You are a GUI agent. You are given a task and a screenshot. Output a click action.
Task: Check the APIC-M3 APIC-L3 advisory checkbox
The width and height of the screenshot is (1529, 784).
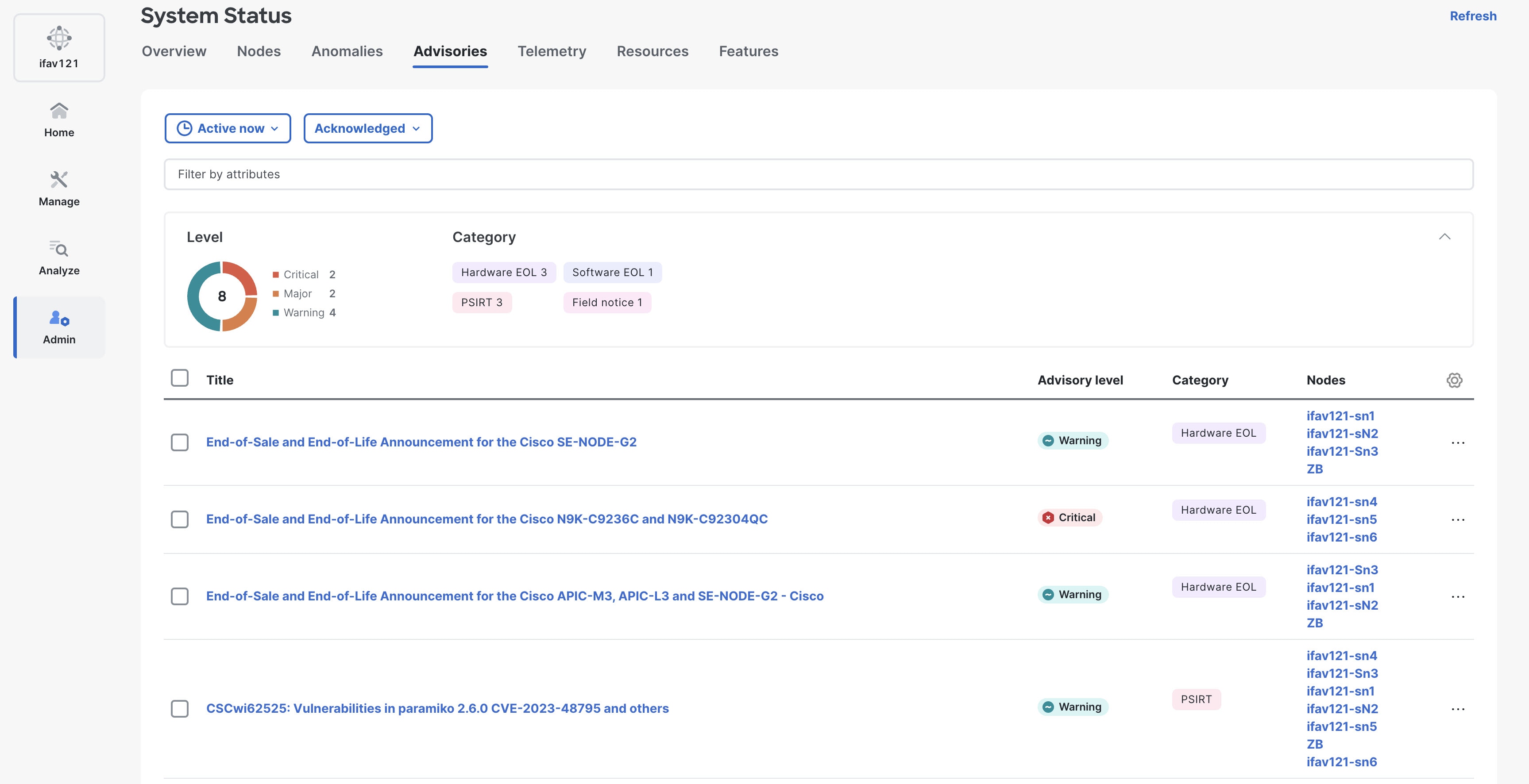pyautogui.click(x=179, y=596)
